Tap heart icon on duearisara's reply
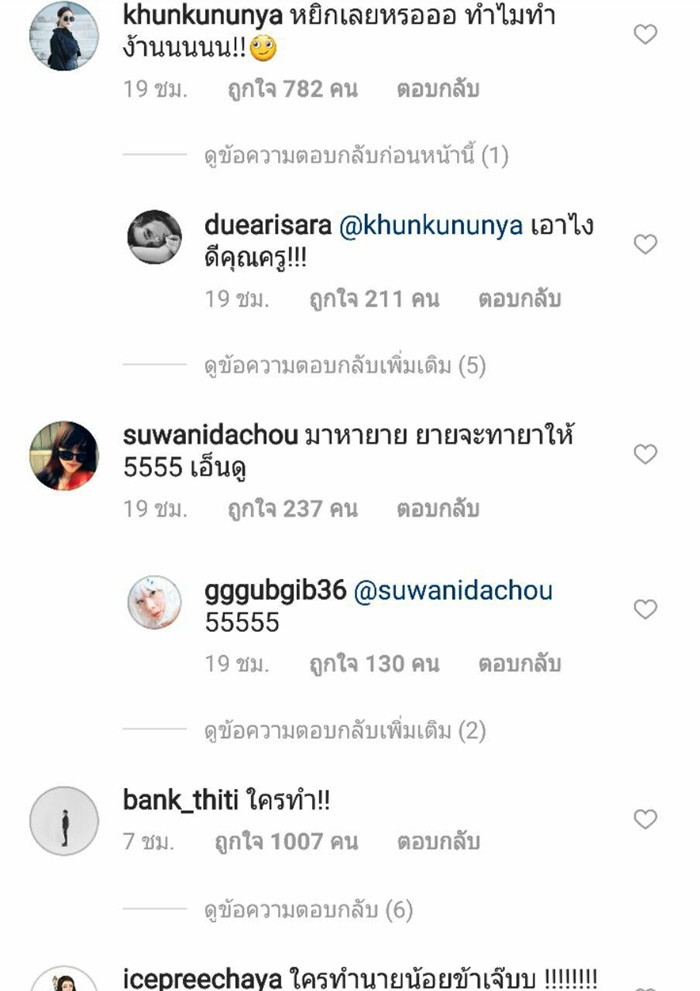The image size is (700, 991). click(x=645, y=244)
